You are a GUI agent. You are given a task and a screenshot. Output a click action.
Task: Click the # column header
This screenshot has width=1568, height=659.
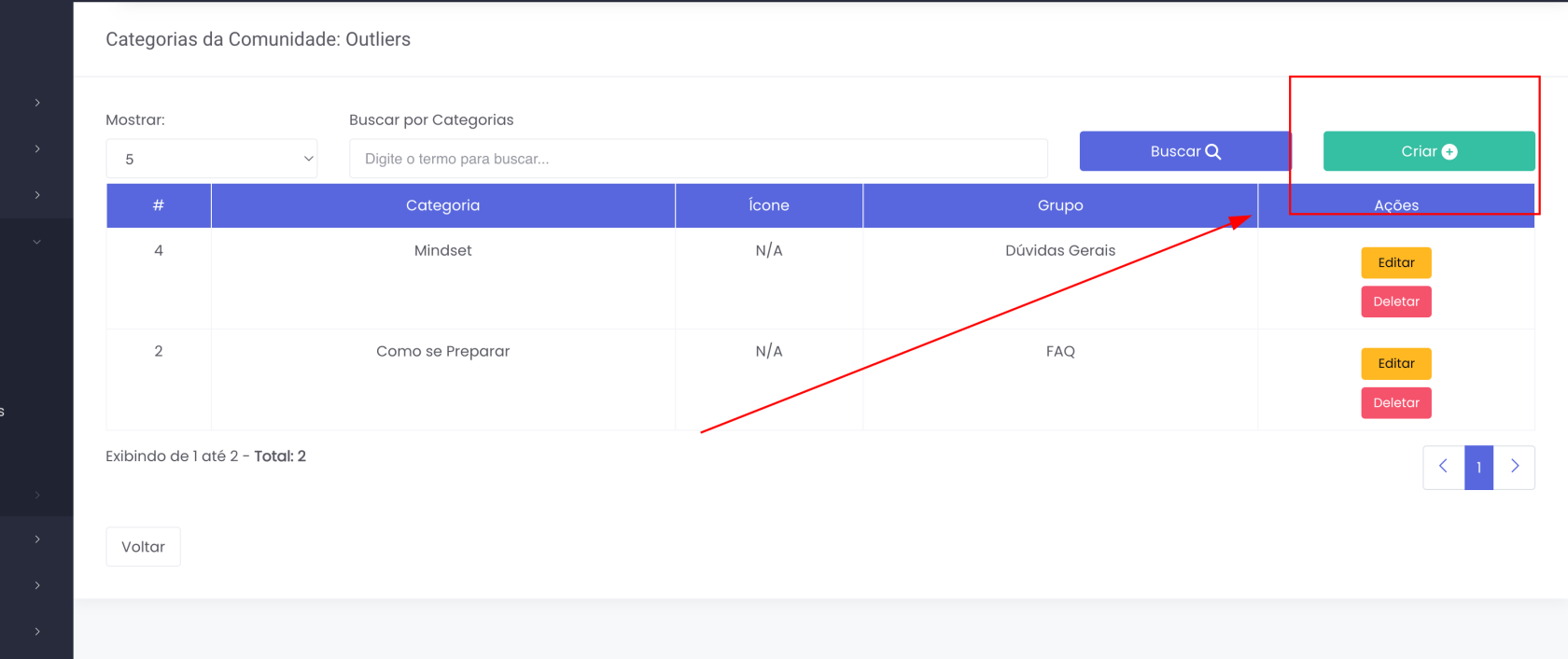click(159, 205)
